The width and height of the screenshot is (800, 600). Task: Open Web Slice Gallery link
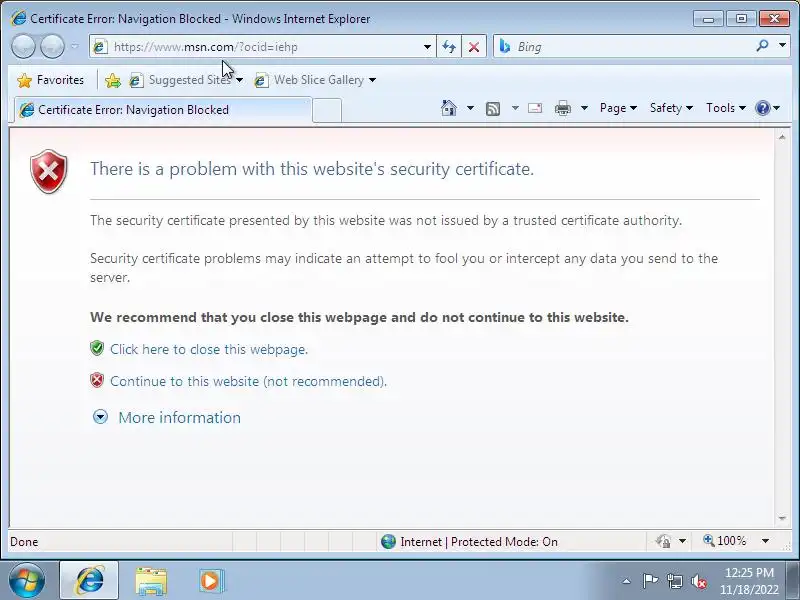[310, 80]
